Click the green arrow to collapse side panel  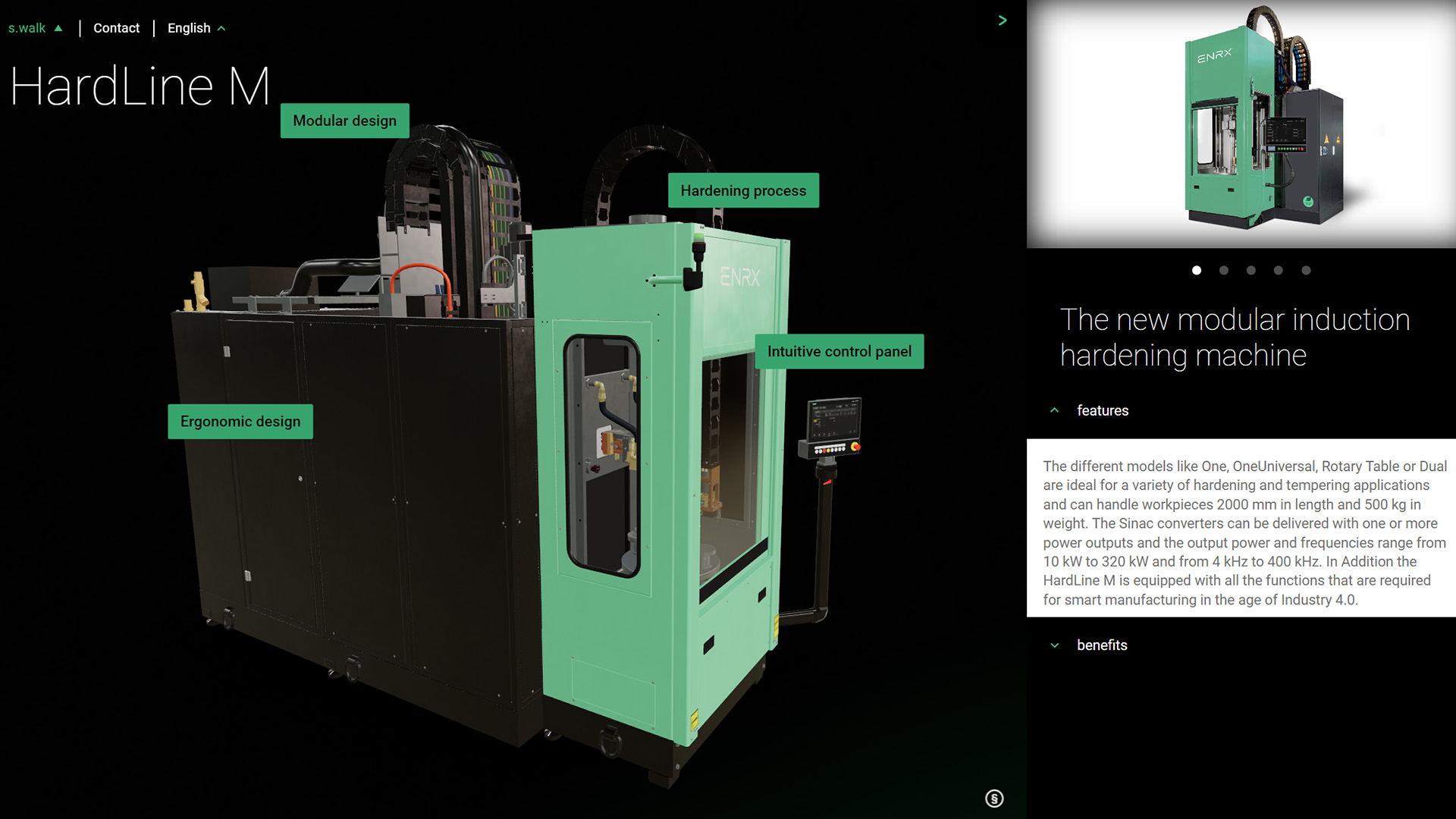1003,20
